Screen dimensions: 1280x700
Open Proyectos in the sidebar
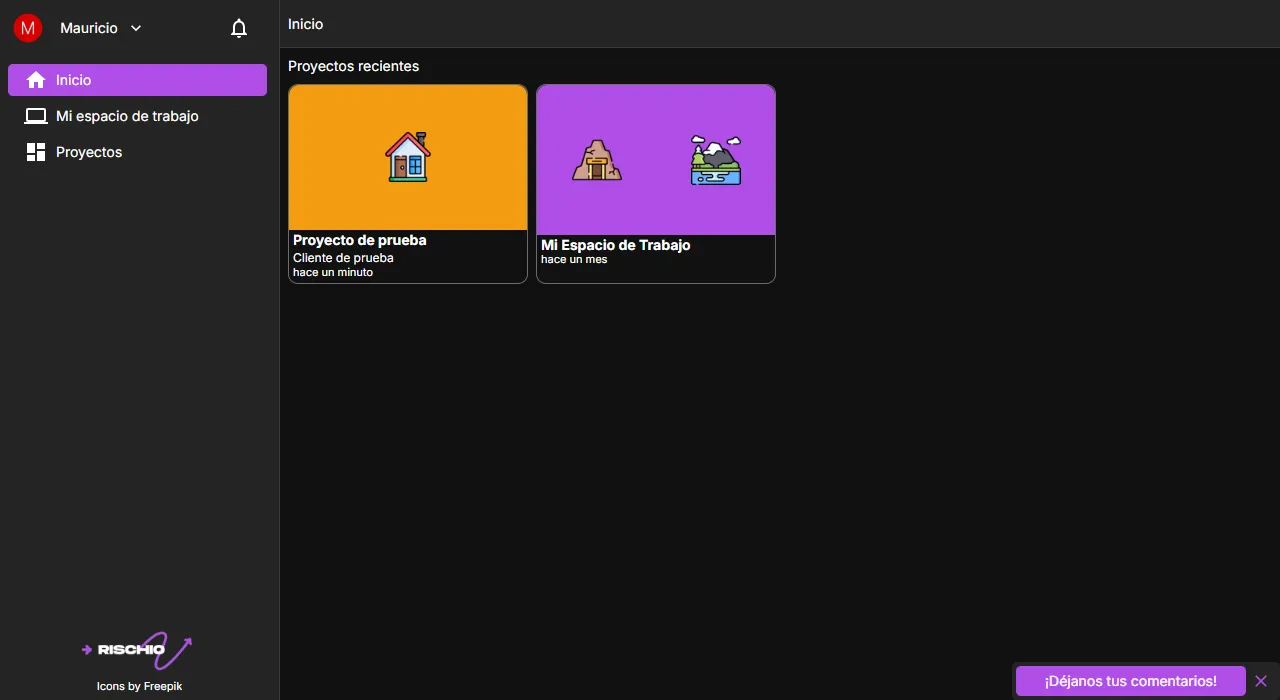coord(89,152)
